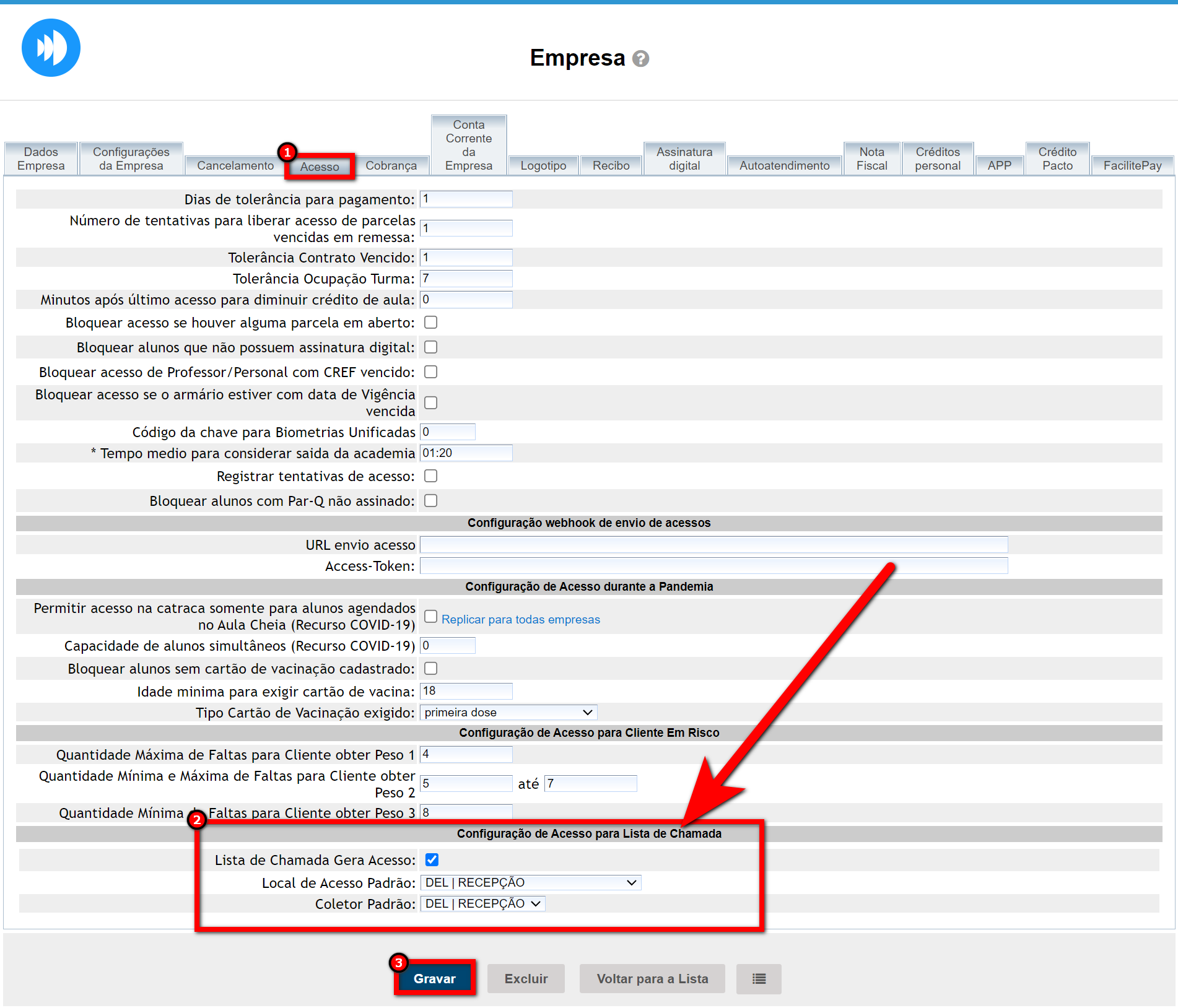Click Voltar para a Lista button
The height and width of the screenshot is (1008, 1178).
(x=652, y=978)
